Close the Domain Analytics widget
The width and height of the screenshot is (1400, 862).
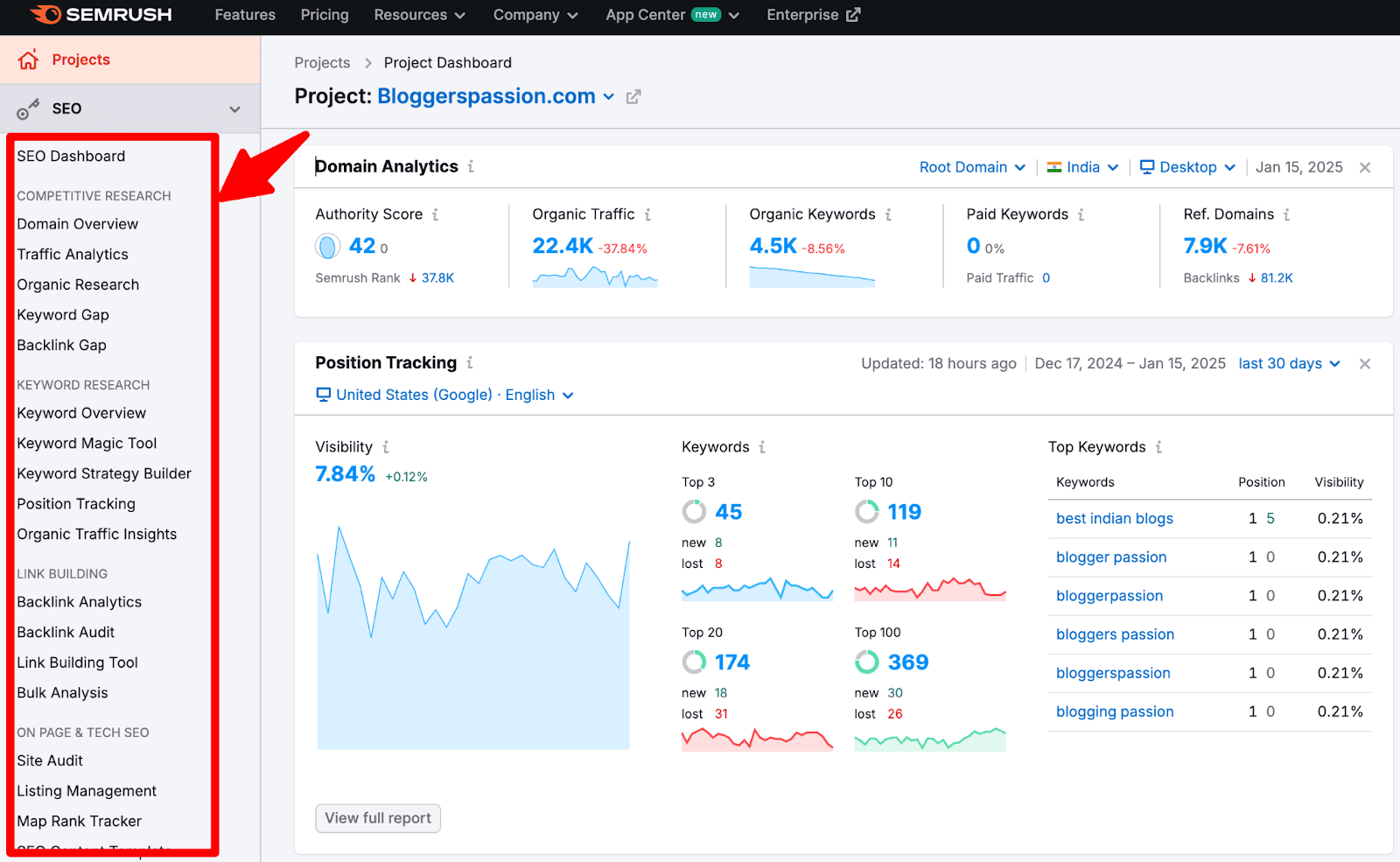(1365, 167)
